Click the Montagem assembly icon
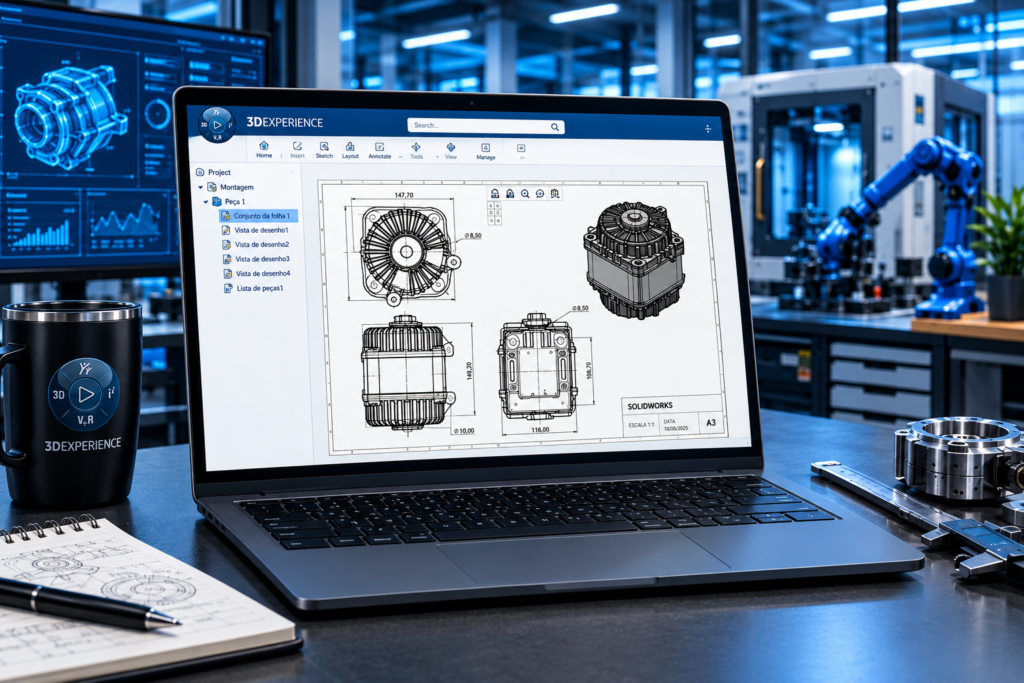This screenshot has width=1024, height=683. coord(212,187)
